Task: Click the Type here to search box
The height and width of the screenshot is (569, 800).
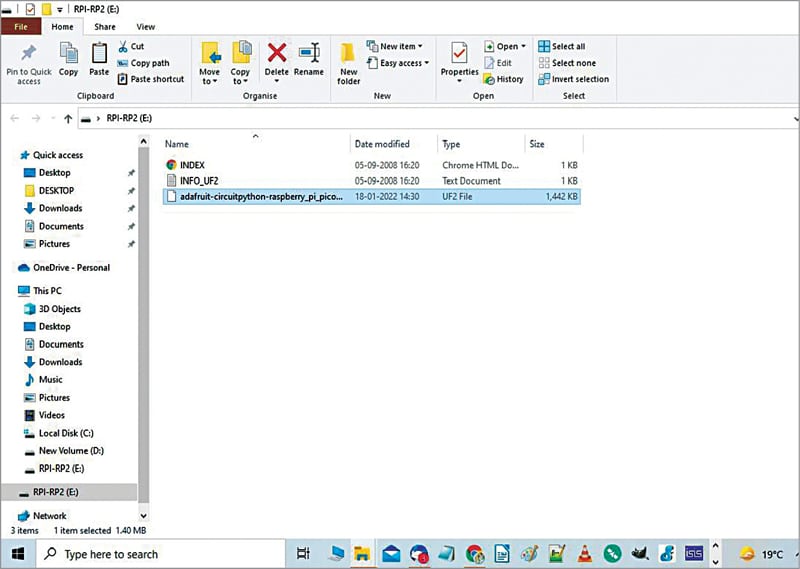Action: [x=110, y=553]
